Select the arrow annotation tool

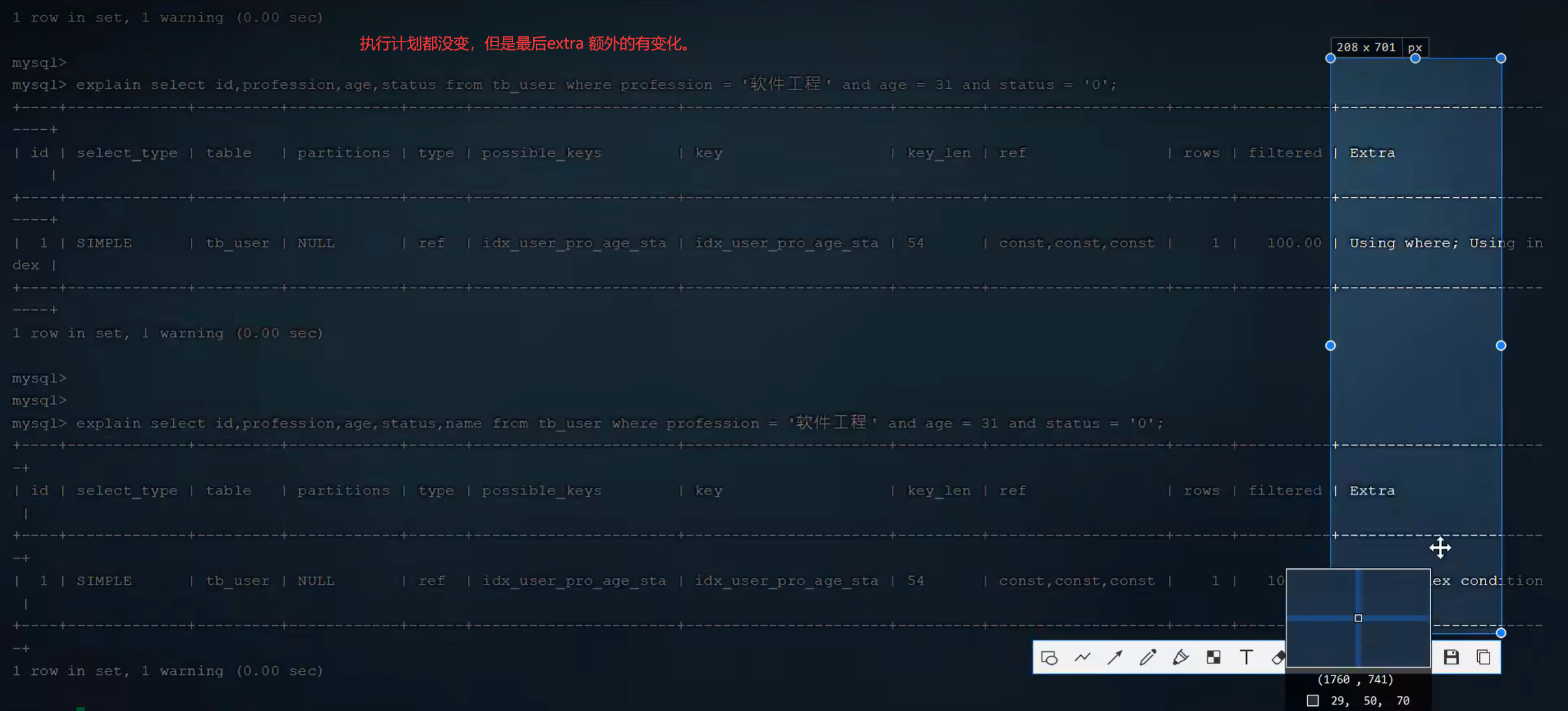[1115, 658]
